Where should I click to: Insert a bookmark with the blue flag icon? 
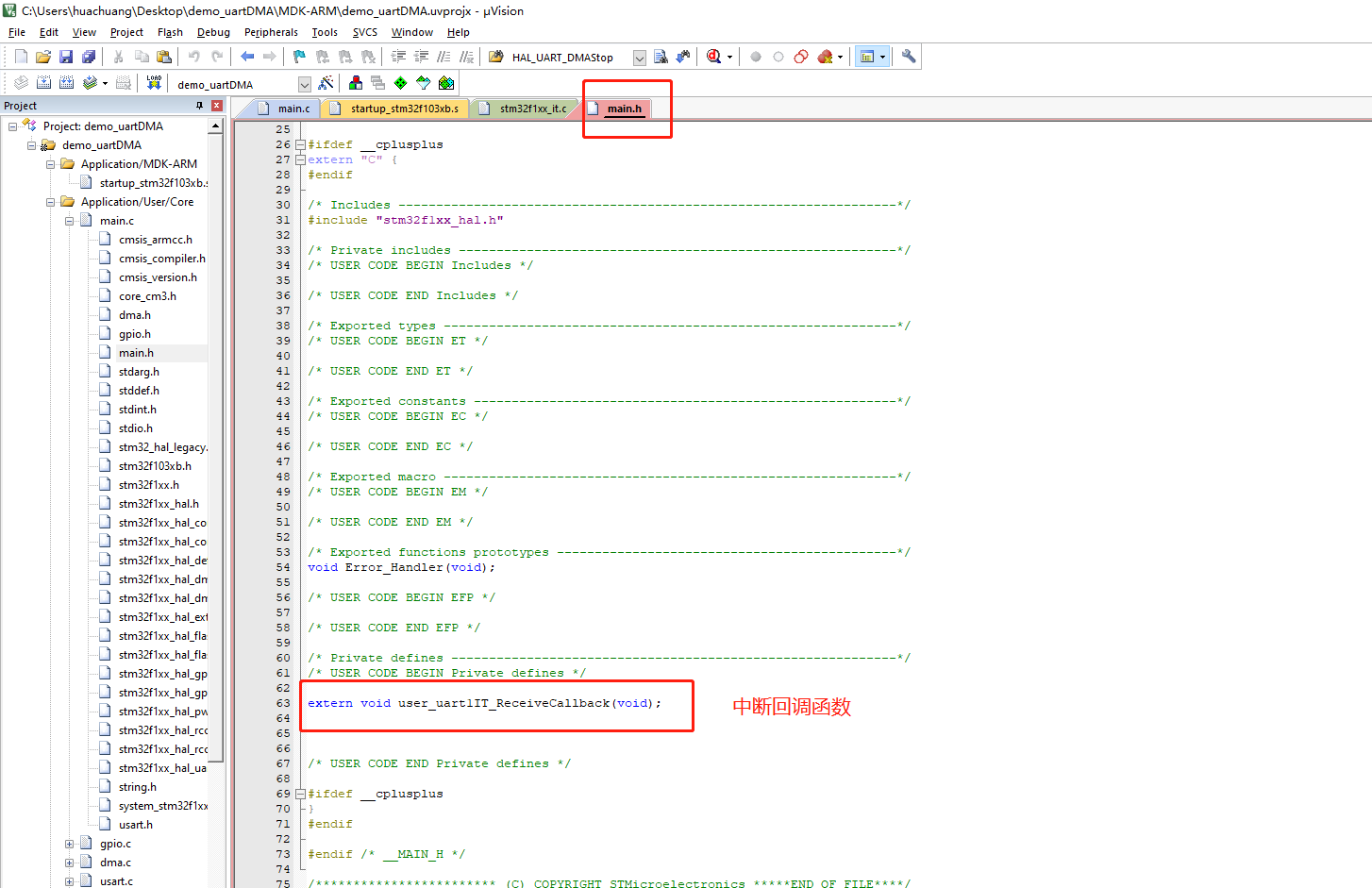coord(298,57)
